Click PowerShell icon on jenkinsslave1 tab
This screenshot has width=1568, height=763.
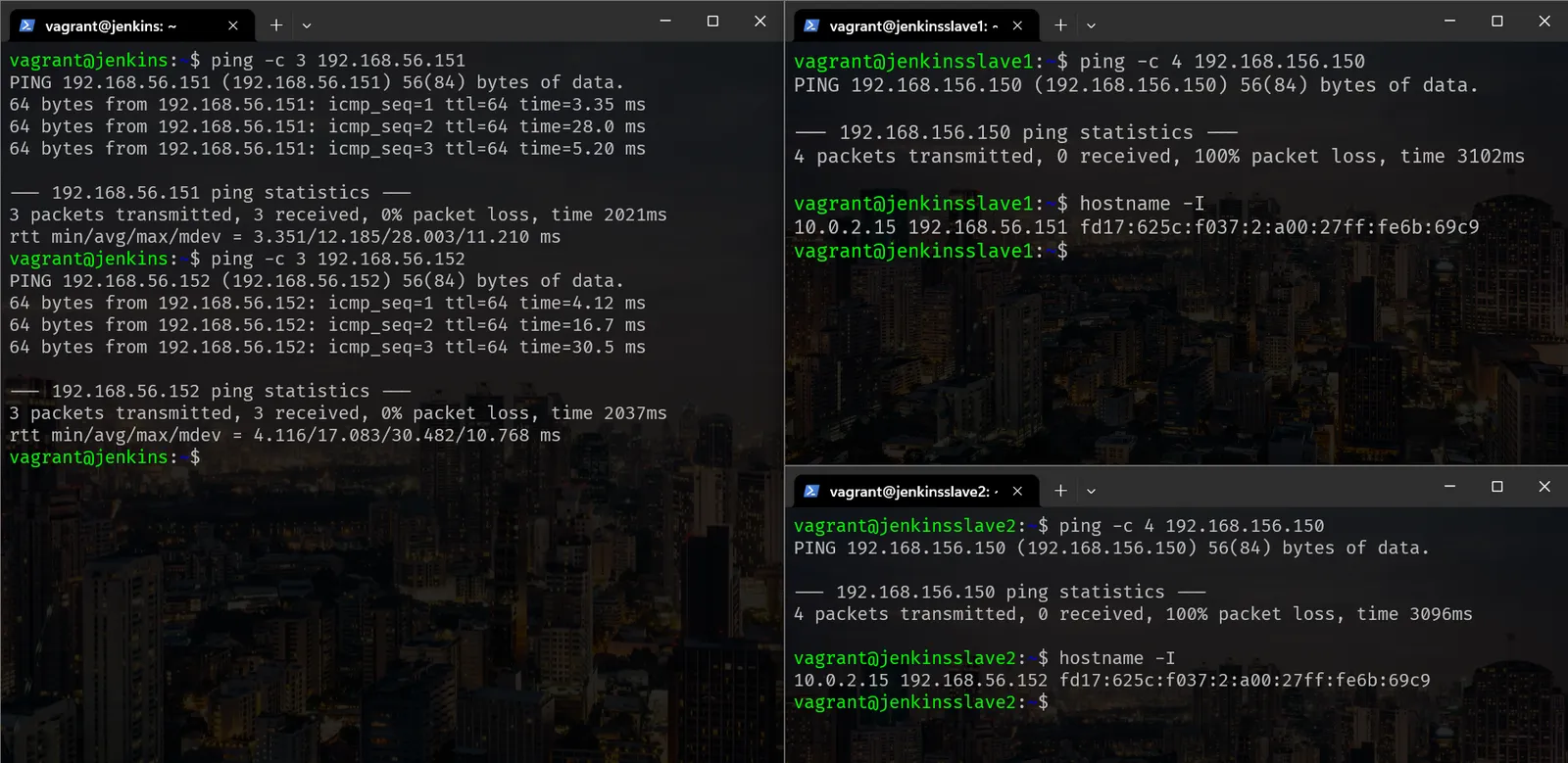click(x=811, y=25)
